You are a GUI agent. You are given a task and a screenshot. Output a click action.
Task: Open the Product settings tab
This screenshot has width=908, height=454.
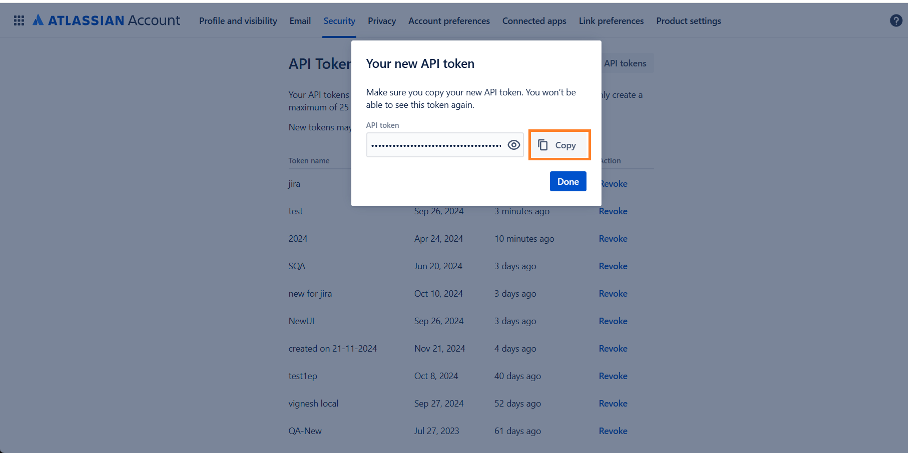pyautogui.click(x=688, y=21)
